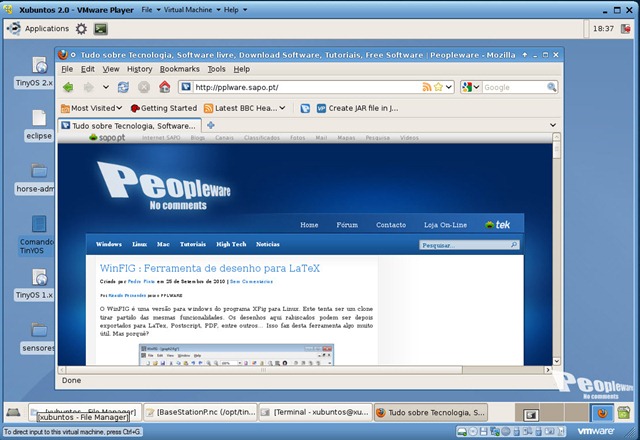The width and height of the screenshot is (640, 440).
Task: Open the sensores desktop folder
Action: (38, 338)
